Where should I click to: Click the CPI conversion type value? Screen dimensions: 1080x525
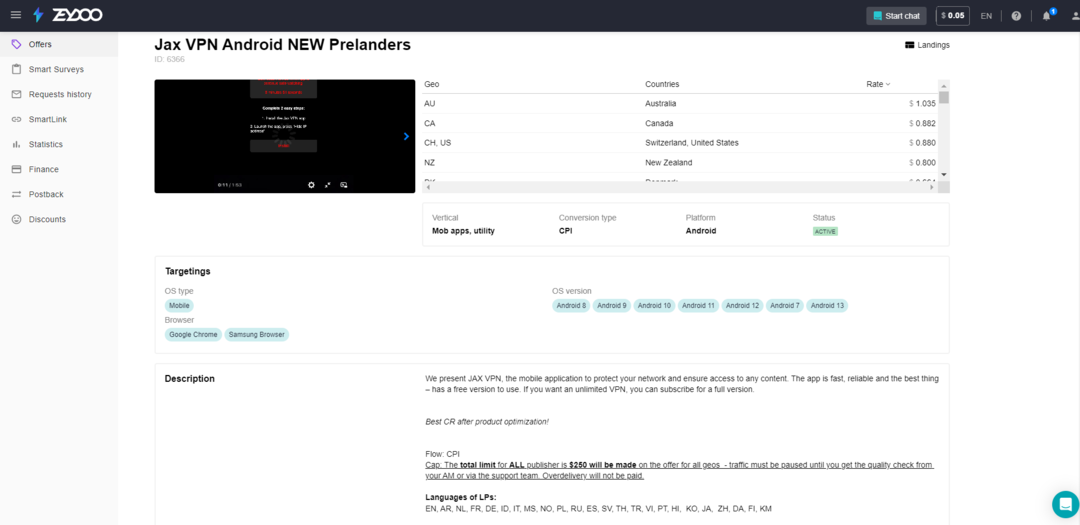565,231
